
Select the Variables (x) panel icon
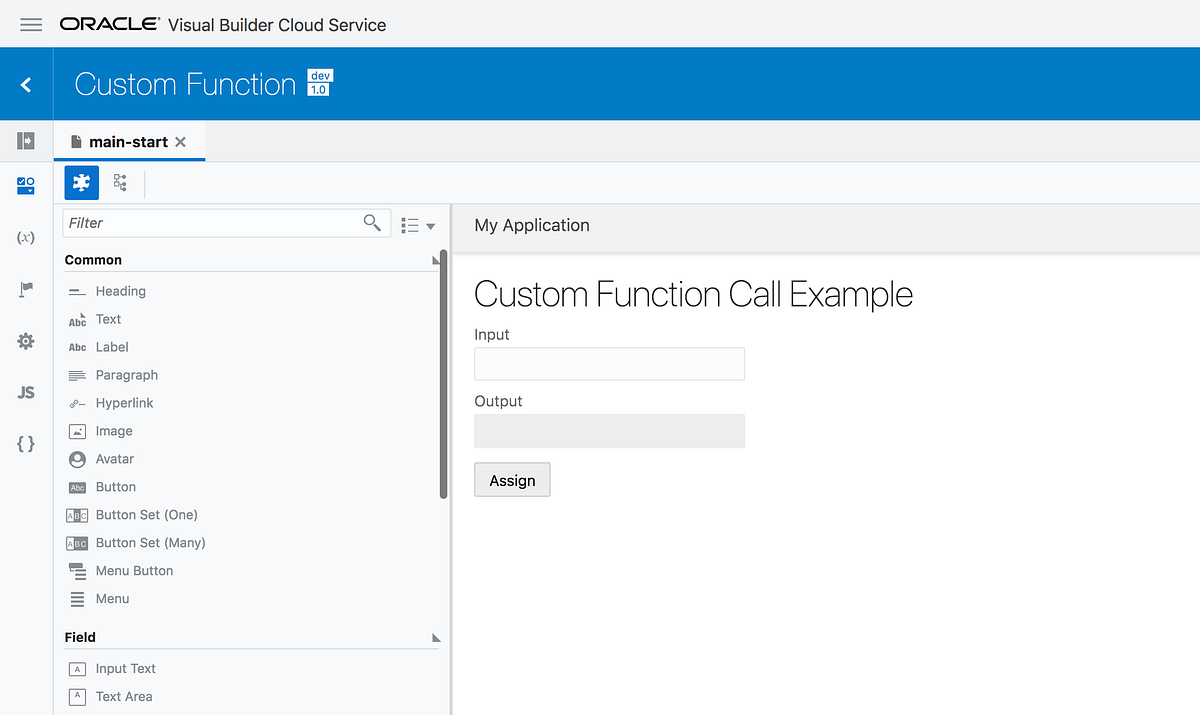25,237
